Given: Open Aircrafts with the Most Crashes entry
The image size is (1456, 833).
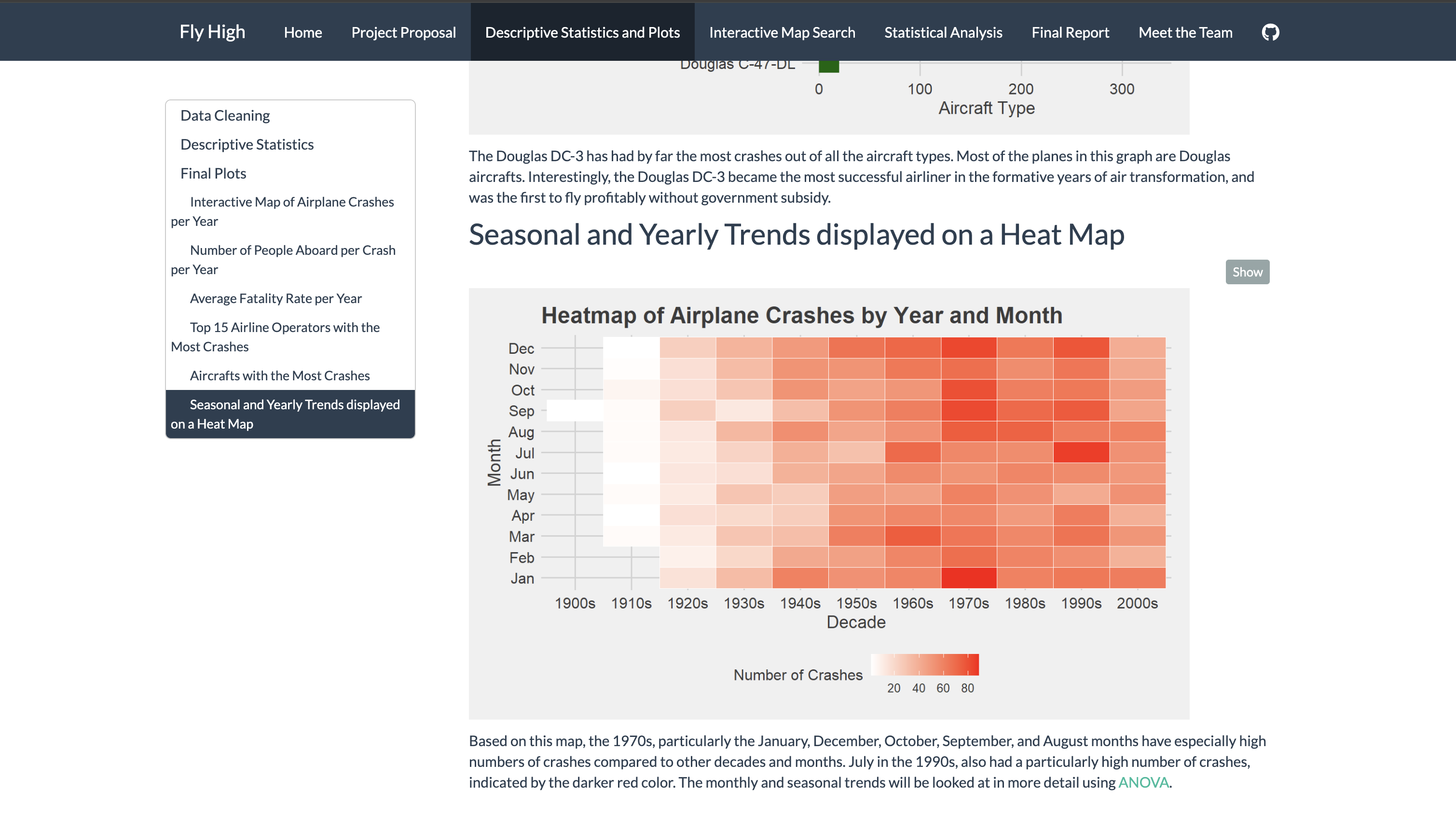Looking at the screenshot, I should point(279,375).
